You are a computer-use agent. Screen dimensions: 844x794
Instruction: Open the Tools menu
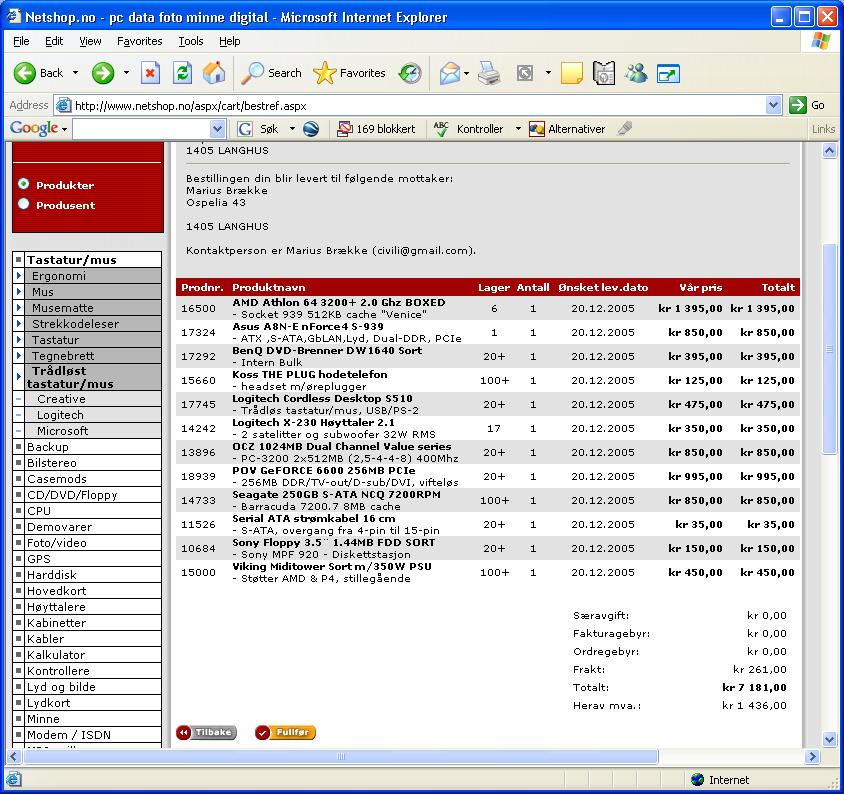pos(191,41)
